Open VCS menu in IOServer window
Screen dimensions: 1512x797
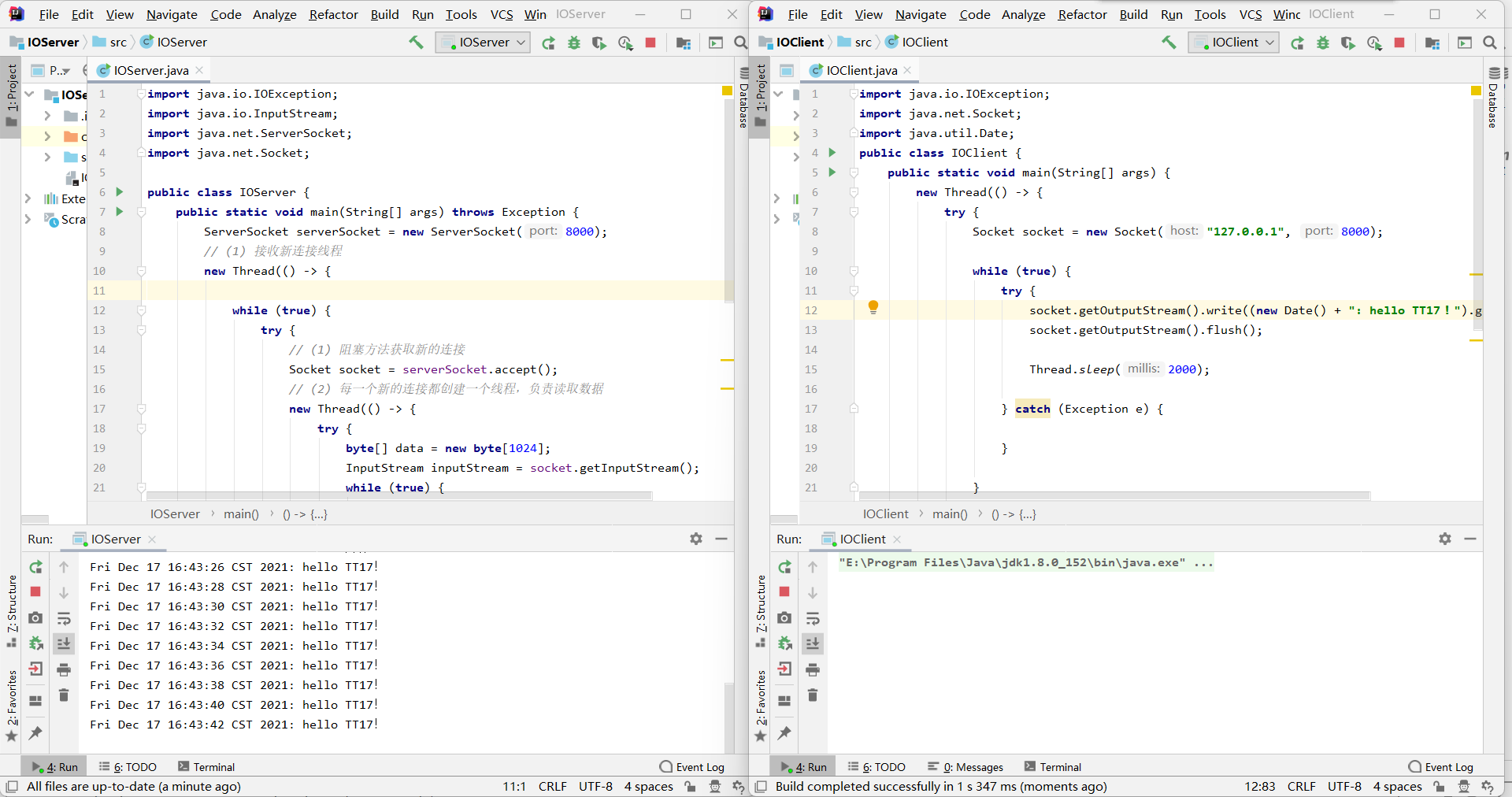pyautogui.click(x=502, y=14)
